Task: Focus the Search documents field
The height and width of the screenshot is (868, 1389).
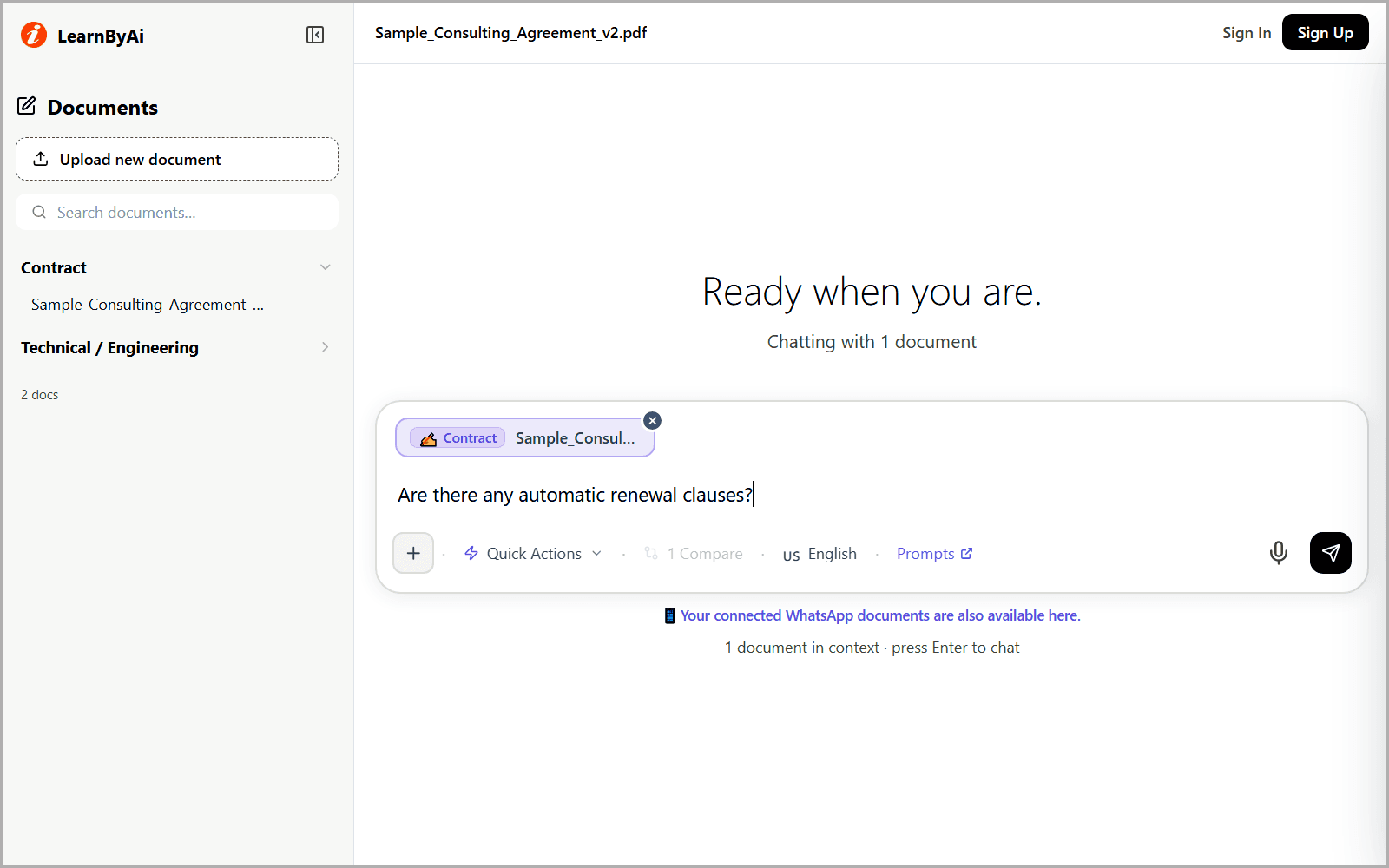Action: [177, 212]
